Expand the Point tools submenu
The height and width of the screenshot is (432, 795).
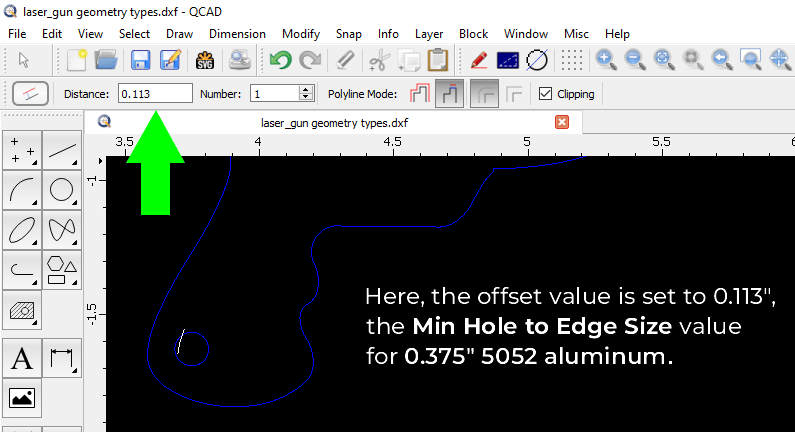22,150
